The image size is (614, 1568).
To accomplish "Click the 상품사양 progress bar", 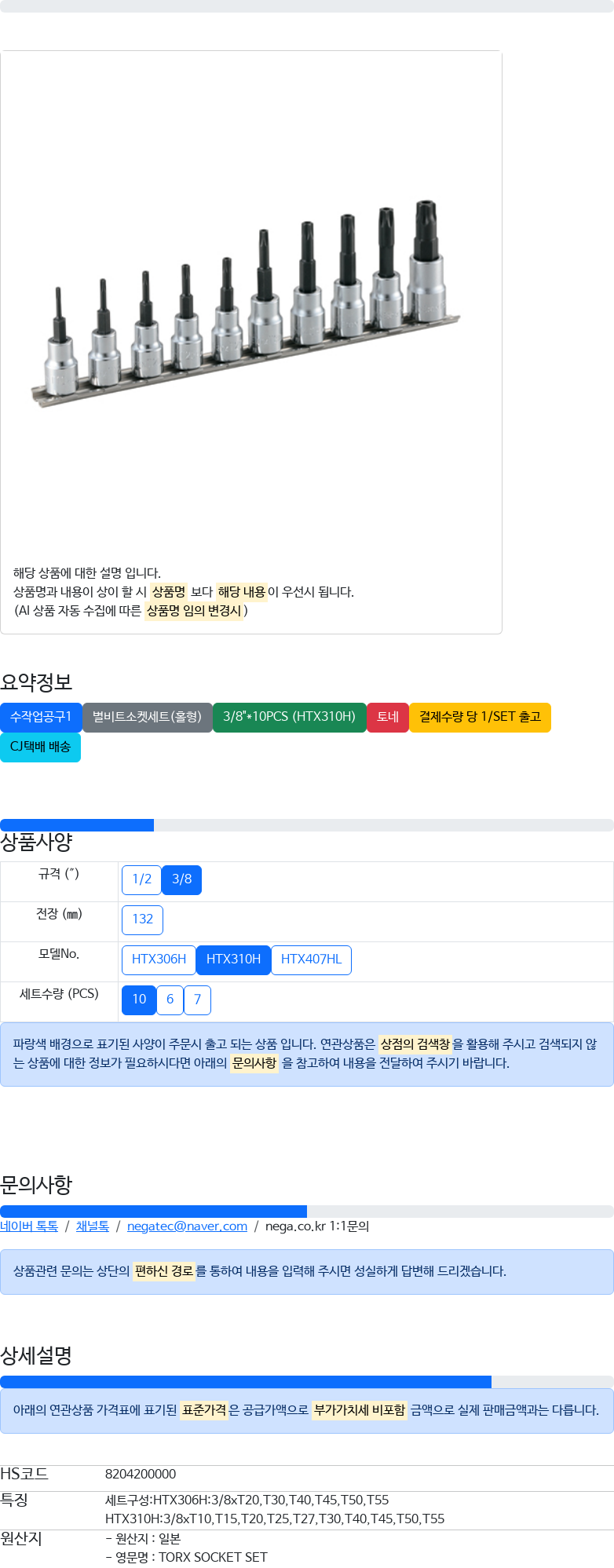I will [x=307, y=825].
